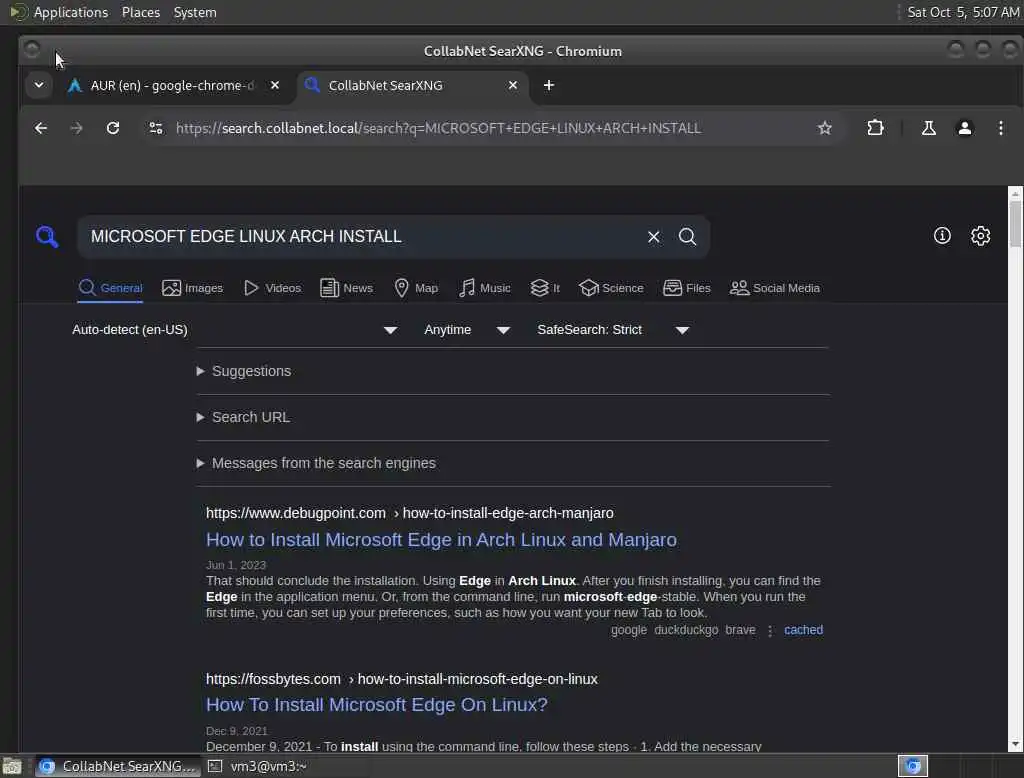Open the SearXNG about info icon
Screen dimensions: 1024x778
click(x=942, y=236)
